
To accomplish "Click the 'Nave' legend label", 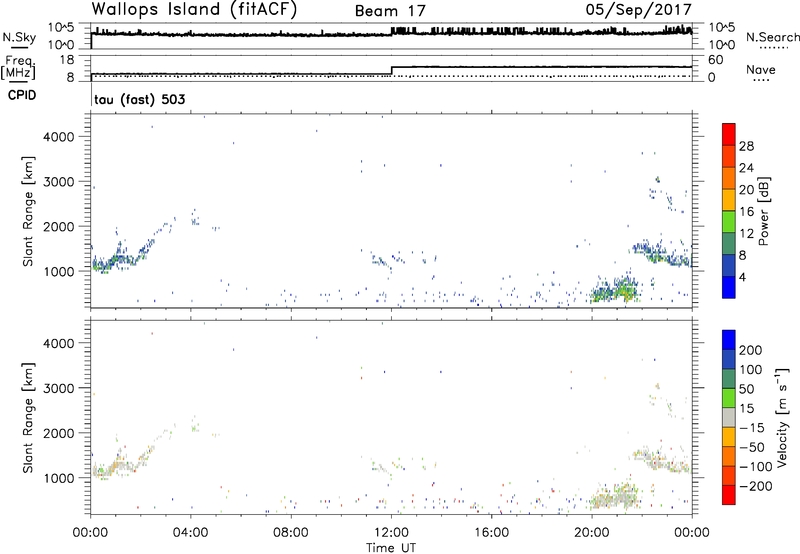I will (761, 69).
